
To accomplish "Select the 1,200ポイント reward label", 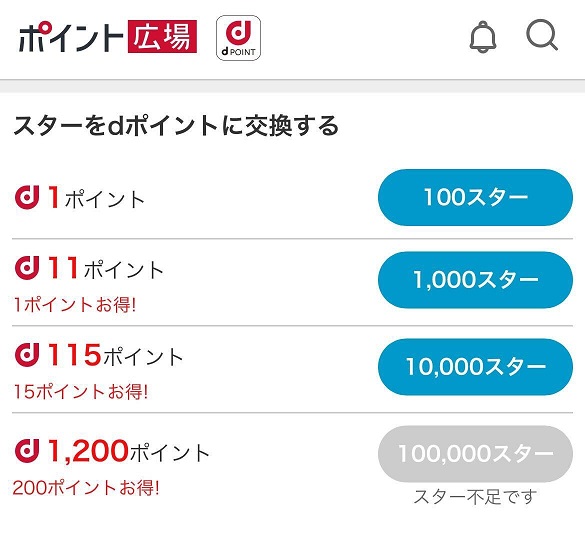I will tap(129, 451).
